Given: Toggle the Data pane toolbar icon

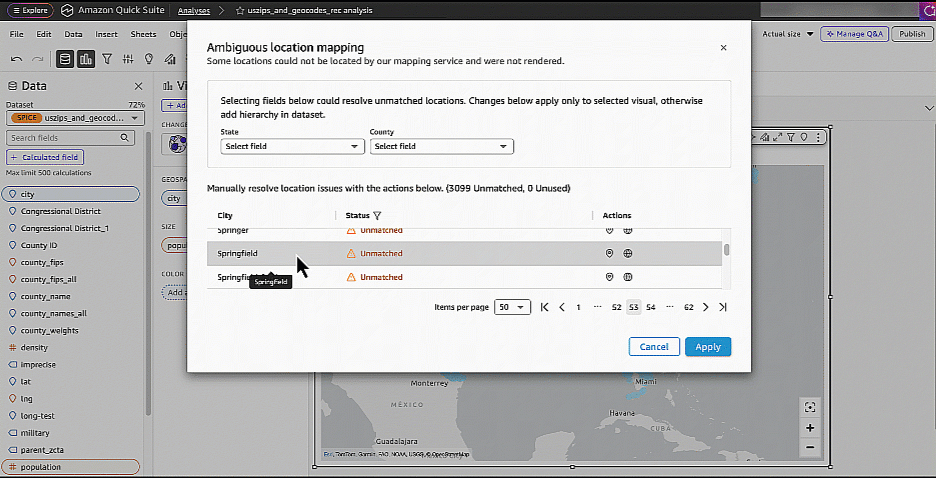Looking at the screenshot, I should click(x=65, y=59).
